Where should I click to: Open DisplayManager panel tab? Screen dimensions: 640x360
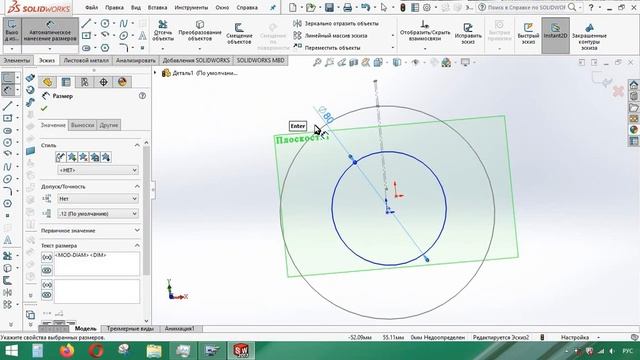122,82
